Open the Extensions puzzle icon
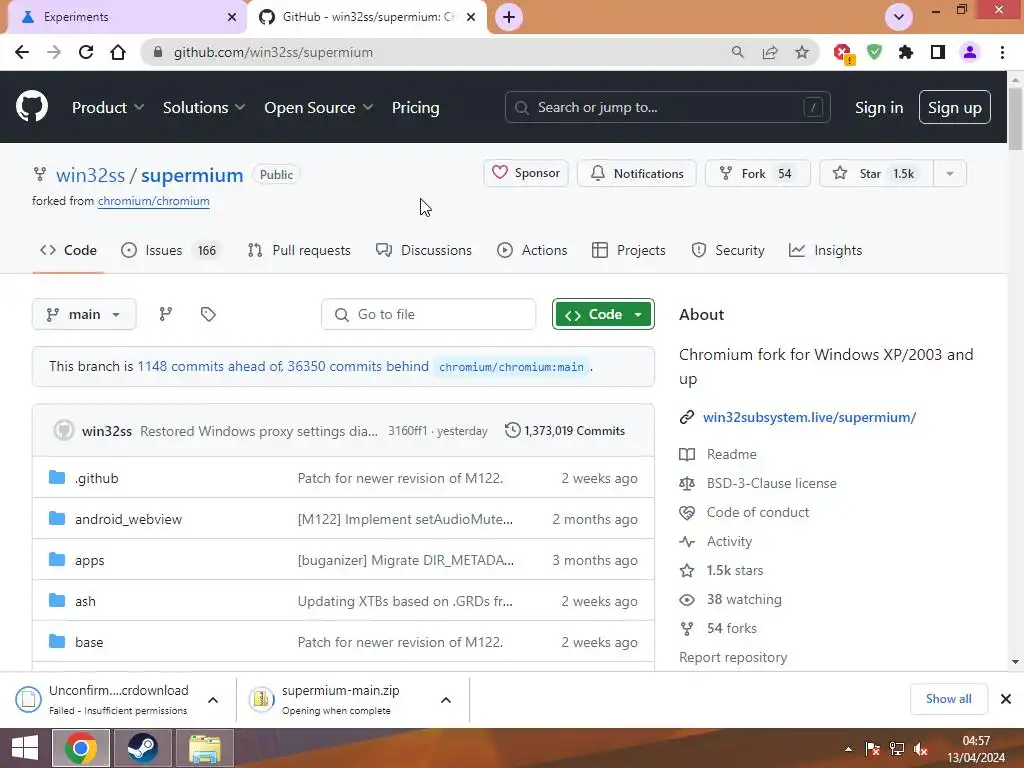 (x=906, y=52)
